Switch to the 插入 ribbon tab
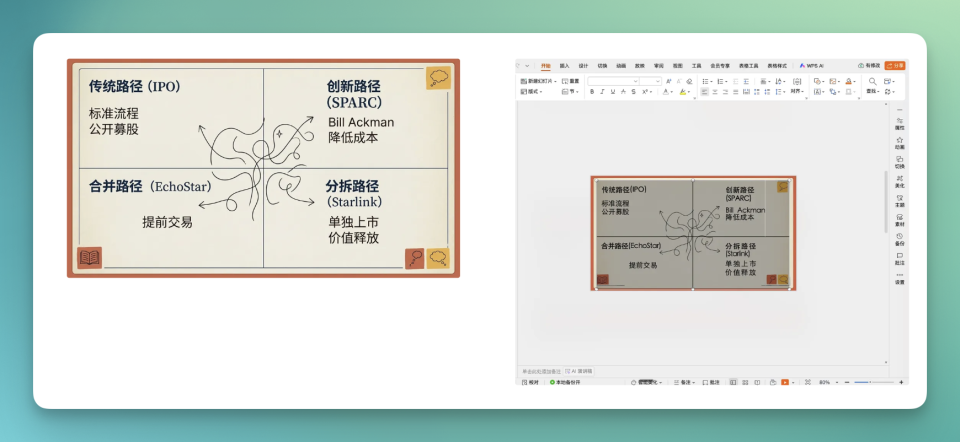This screenshot has height=442, width=960. [x=564, y=65]
